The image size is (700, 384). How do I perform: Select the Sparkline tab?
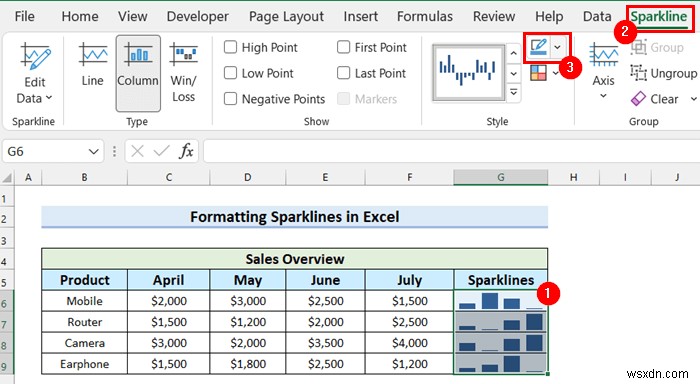pyautogui.click(x=658, y=17)
